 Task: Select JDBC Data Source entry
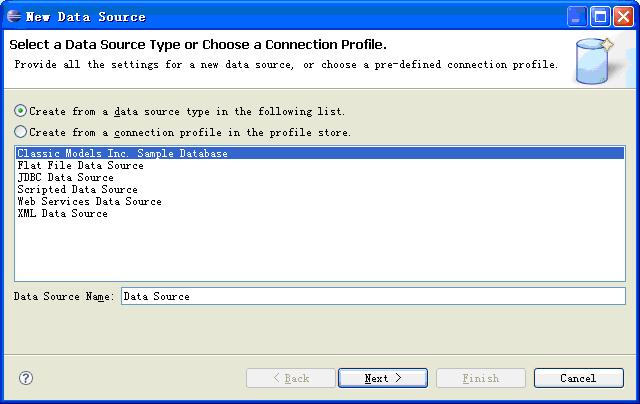pos(65,178)
